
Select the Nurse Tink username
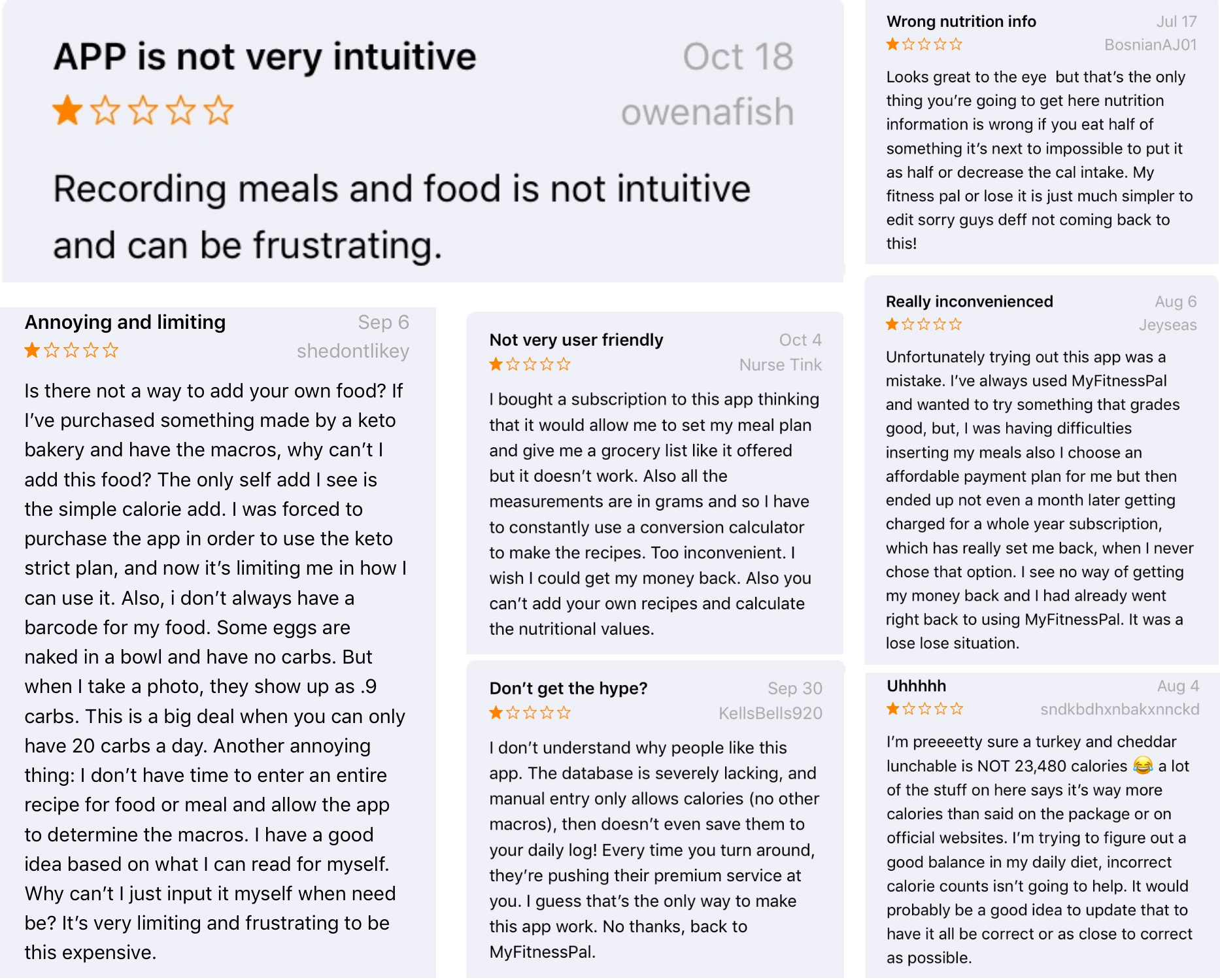pyautogui.click(x=780, y=365)
